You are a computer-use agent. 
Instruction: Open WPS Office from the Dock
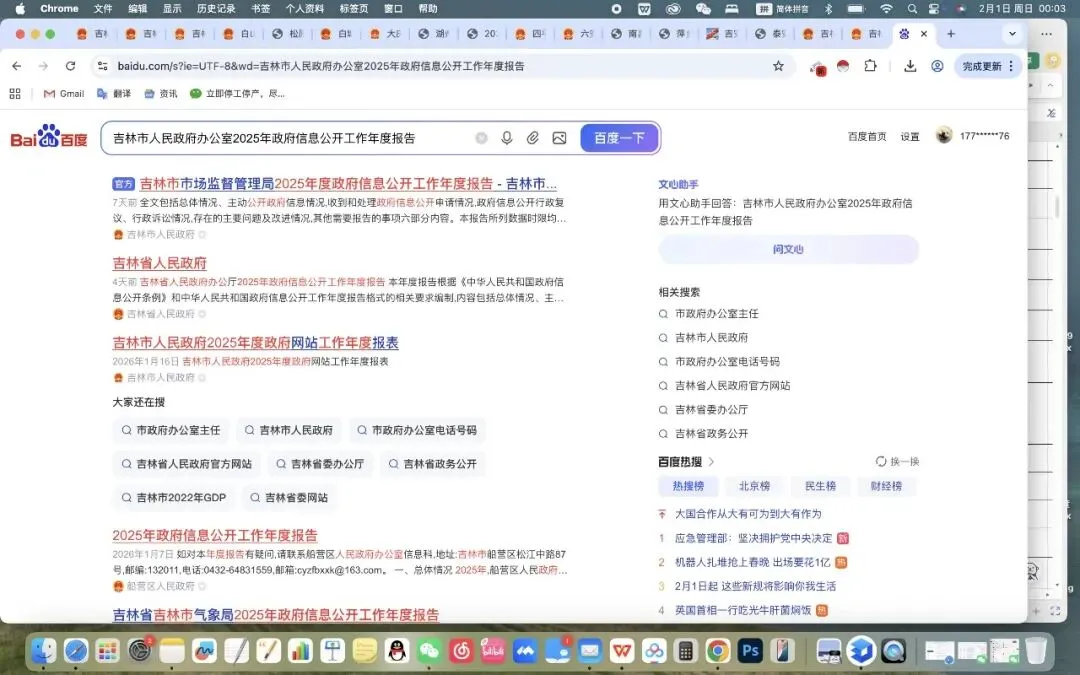coord(622,650)
